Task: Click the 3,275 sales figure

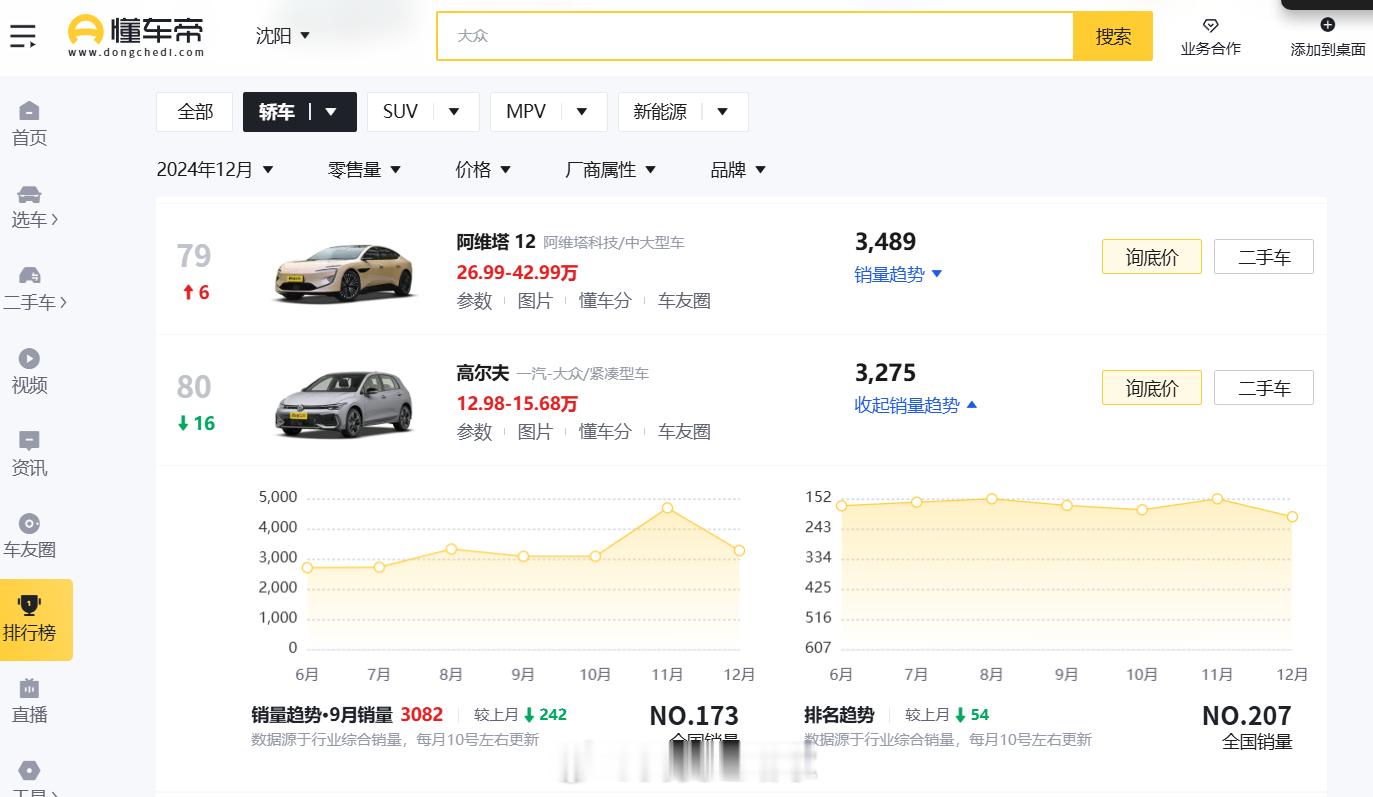Action: tap(885, 373)
